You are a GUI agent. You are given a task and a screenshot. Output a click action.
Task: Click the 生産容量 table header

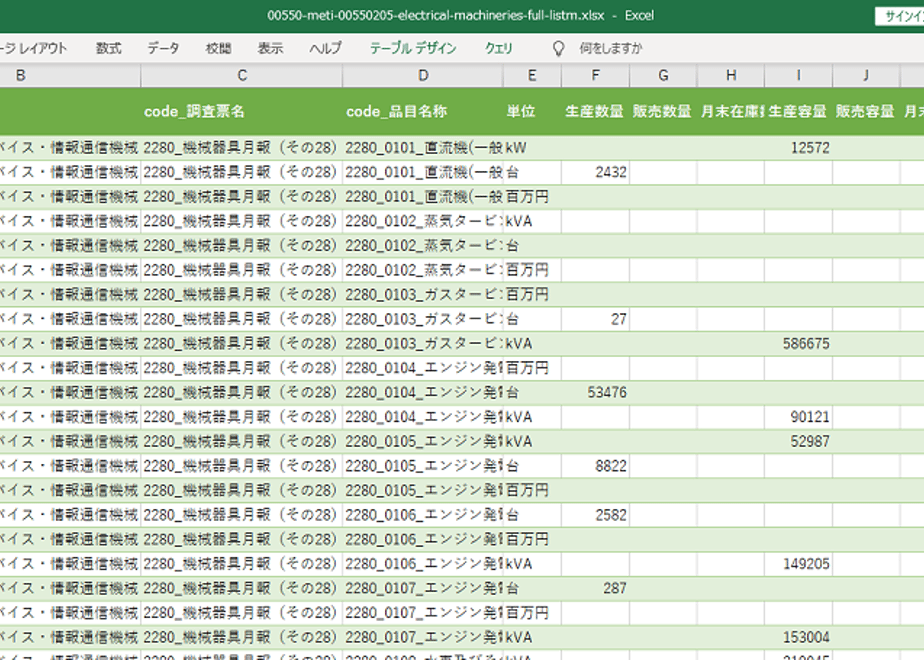click(798, 111)
